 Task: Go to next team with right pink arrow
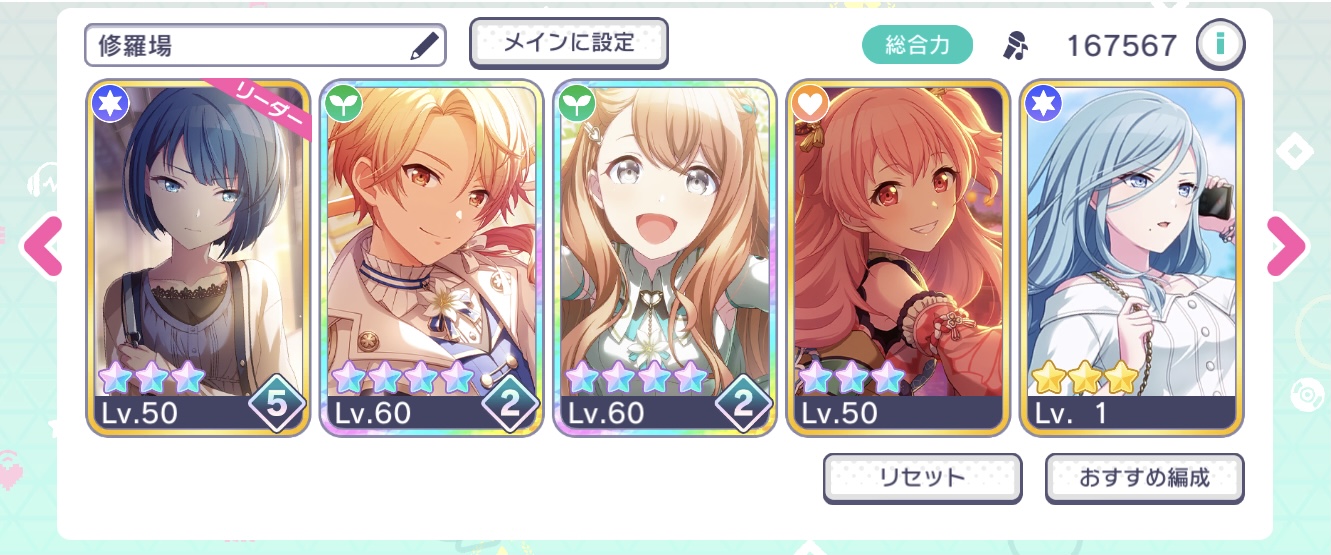(x=1286, y=245)
